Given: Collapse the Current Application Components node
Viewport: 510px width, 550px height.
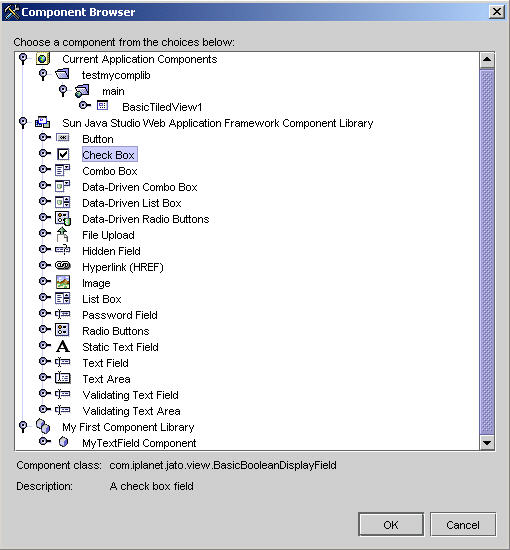Looking at the screenshot, I should pyautogui.click(x=23, y=58).
